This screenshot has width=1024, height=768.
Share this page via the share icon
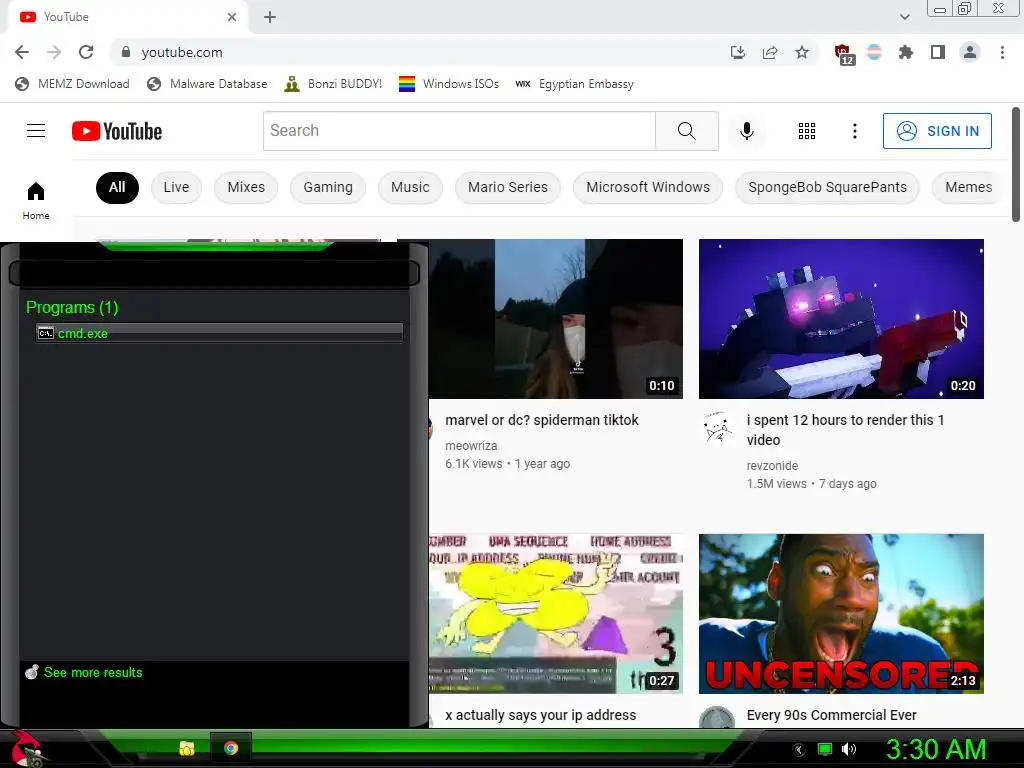tap(770, 52)
